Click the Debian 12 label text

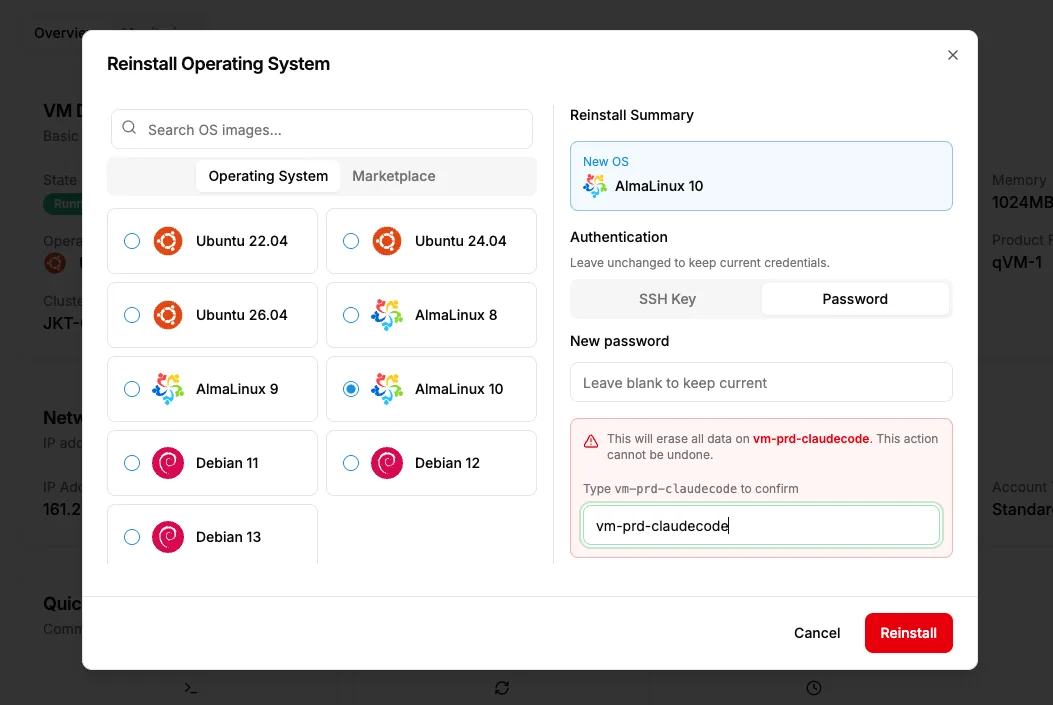pos(447,463)
